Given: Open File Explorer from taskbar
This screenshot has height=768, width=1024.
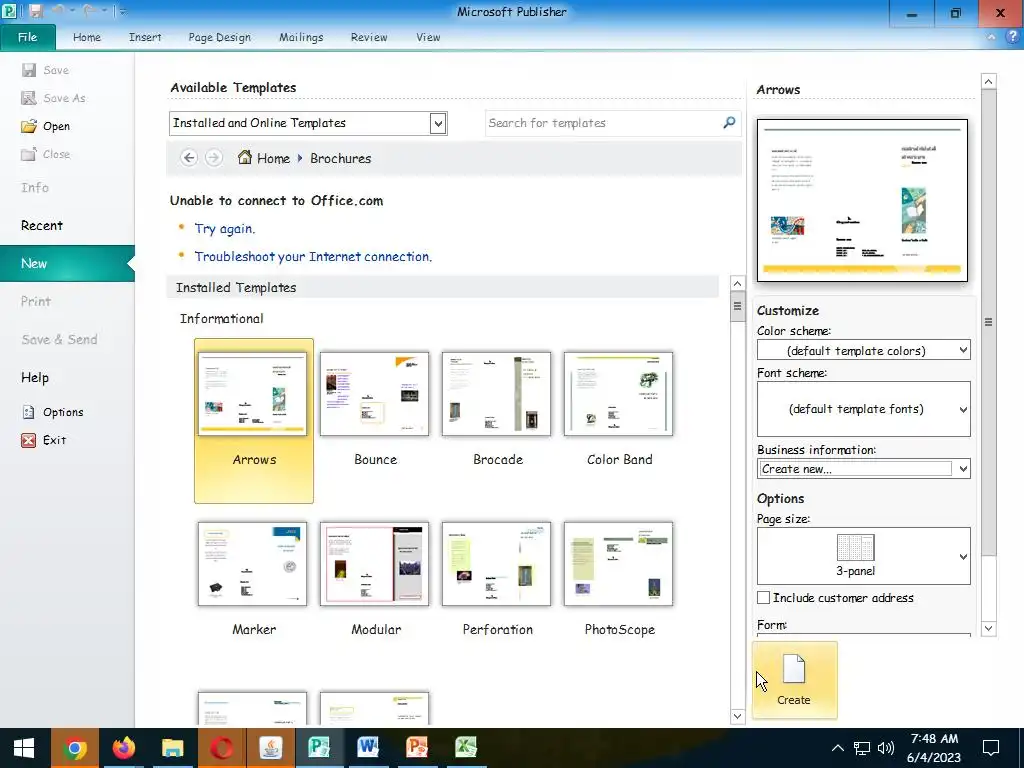Looking at the screenshot, I should (172, 748).
